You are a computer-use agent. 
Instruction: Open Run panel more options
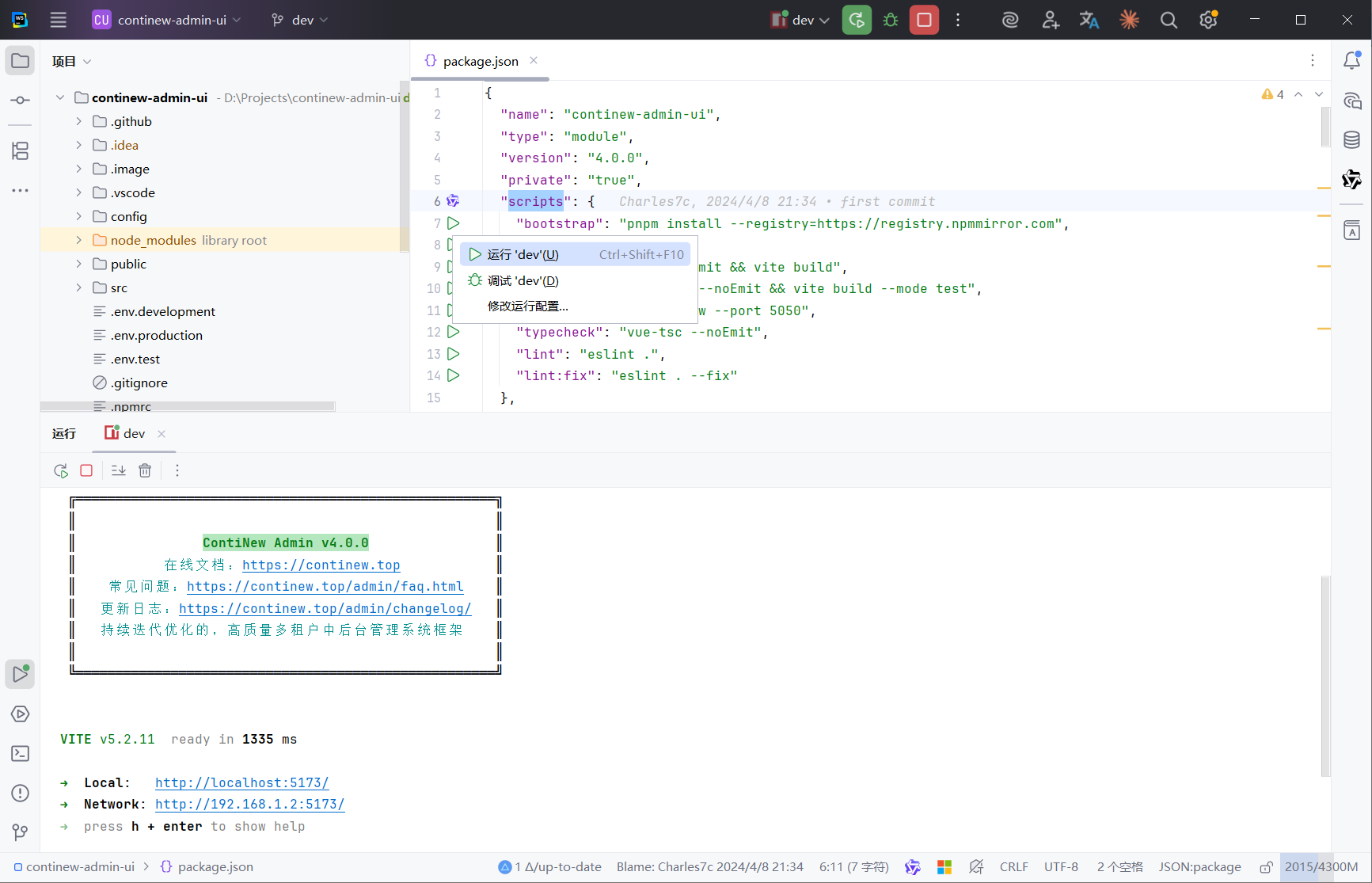pos(177,470)
